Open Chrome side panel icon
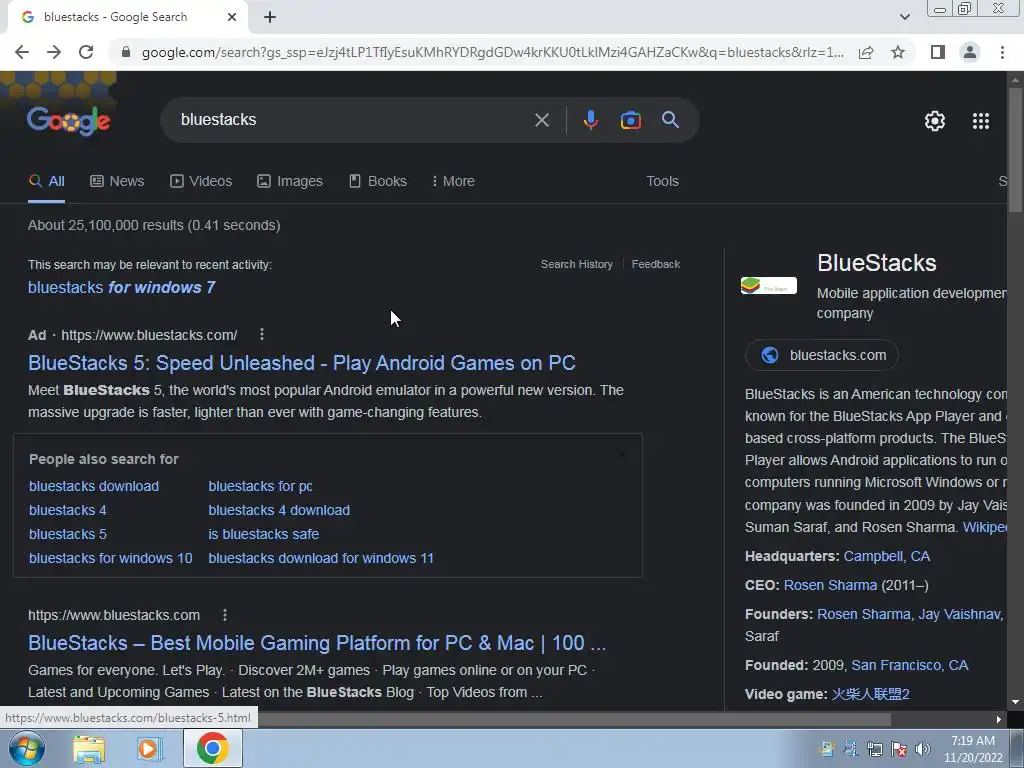 (x=938, y=52)
